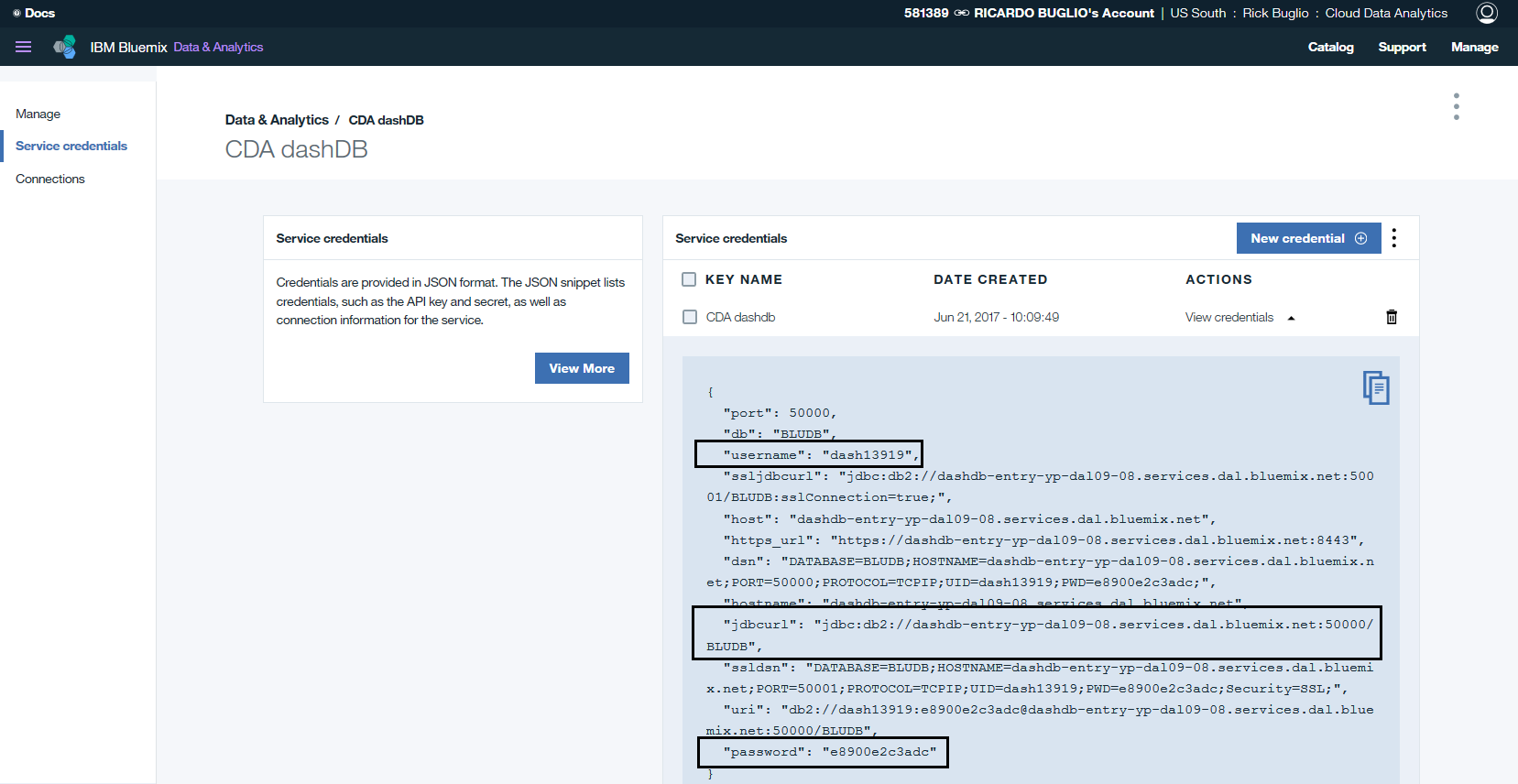Click the IBM Bluemix title text

click(128, 47)
